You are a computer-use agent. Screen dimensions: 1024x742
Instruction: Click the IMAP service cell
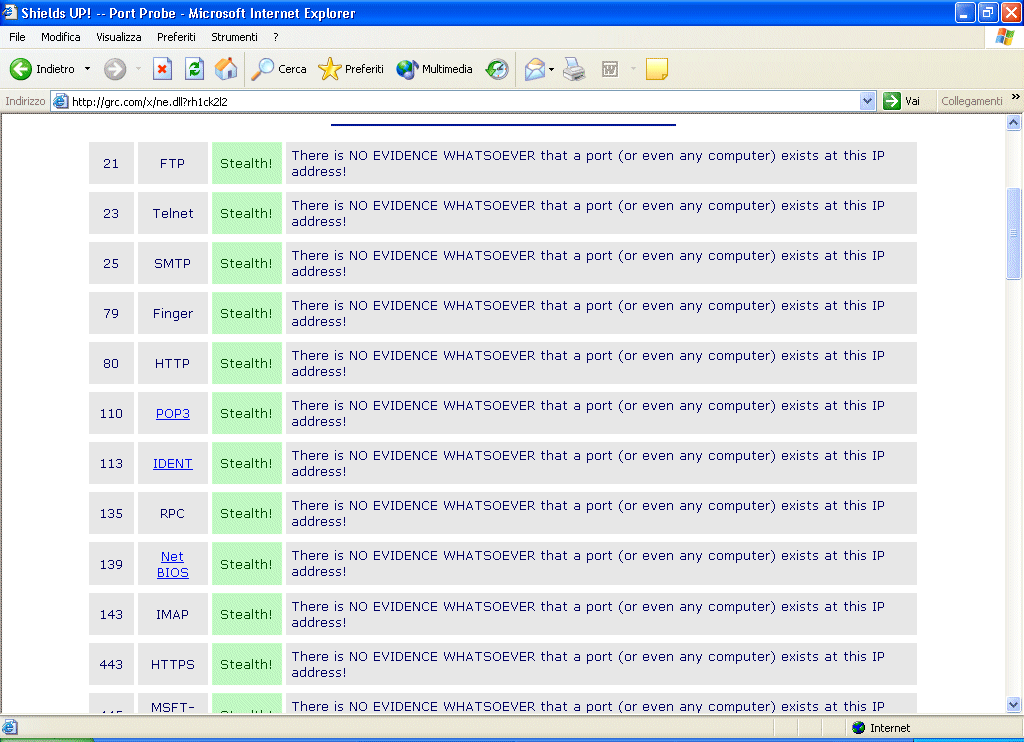click(172, 614)
